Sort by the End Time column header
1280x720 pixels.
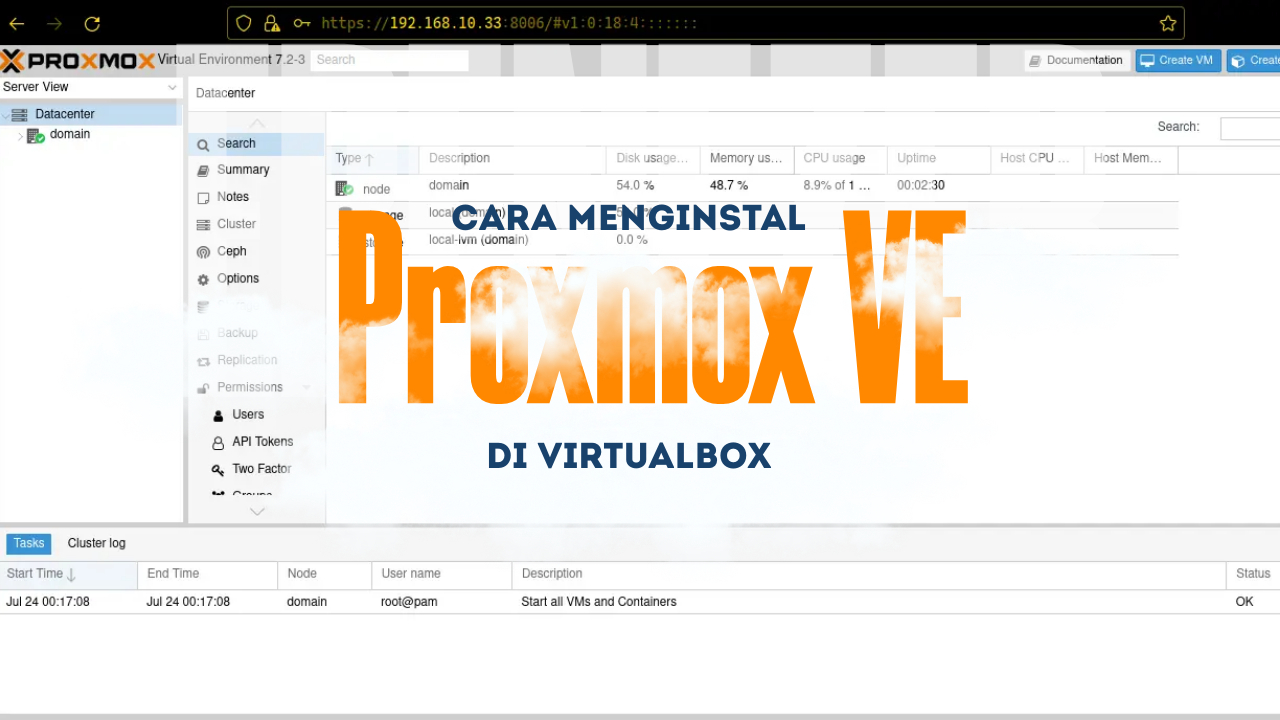pyautogui.click(x=208, y=574)
